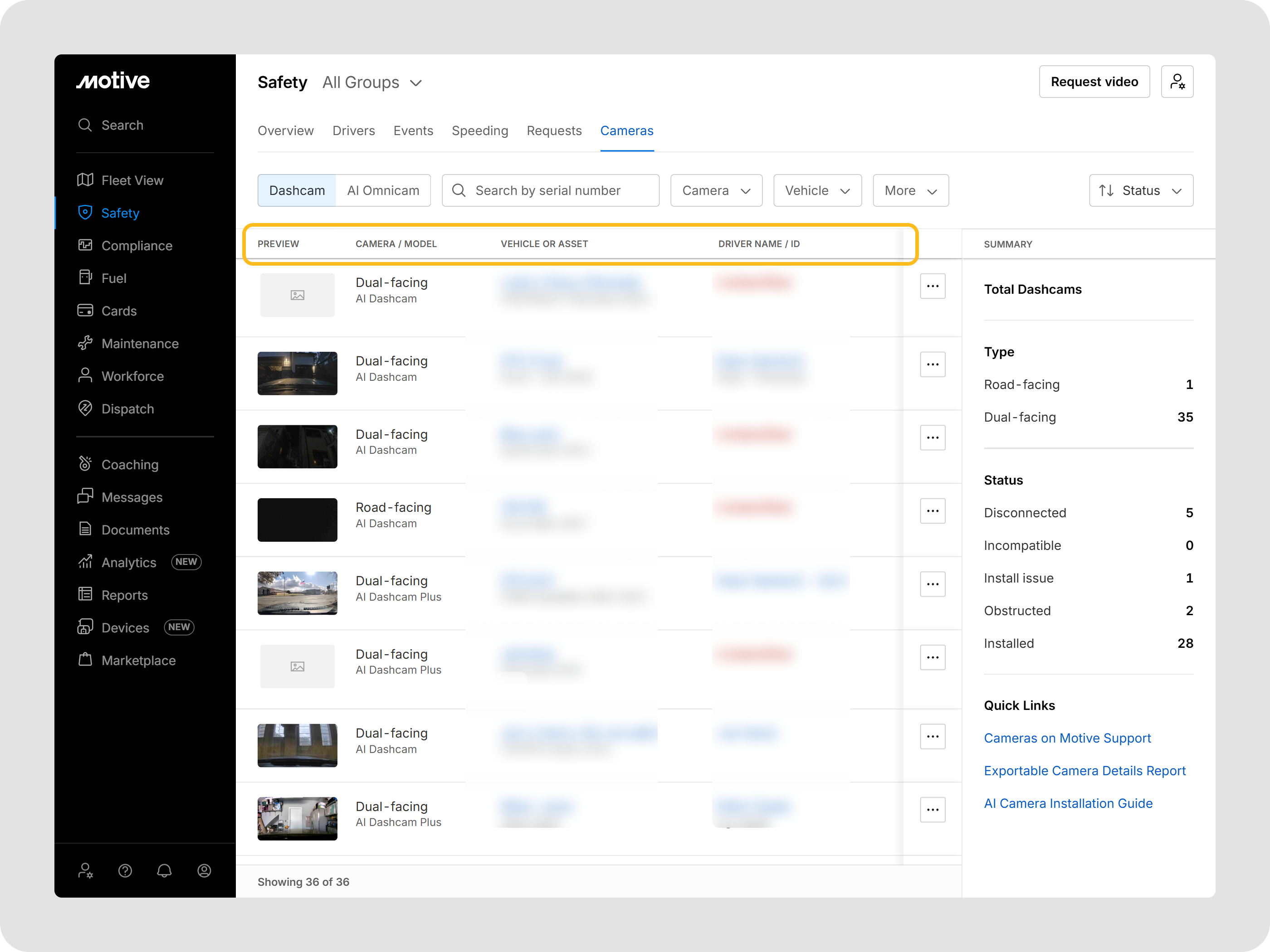Open the Coaching section
Image resolution: width=1270 pixels, height=952 pixels.
coord(130,464)
